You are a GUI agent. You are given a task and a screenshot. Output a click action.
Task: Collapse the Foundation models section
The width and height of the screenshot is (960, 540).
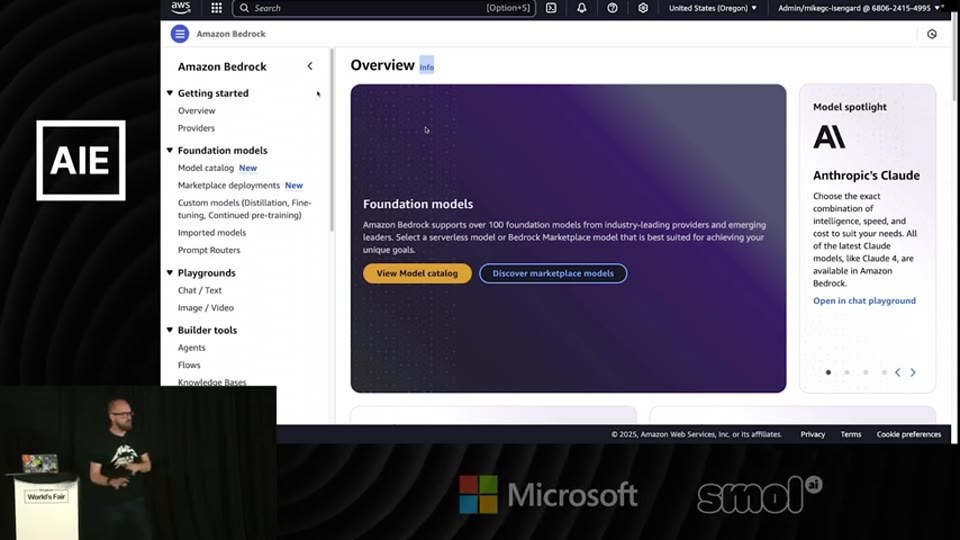tap(170, 150)
